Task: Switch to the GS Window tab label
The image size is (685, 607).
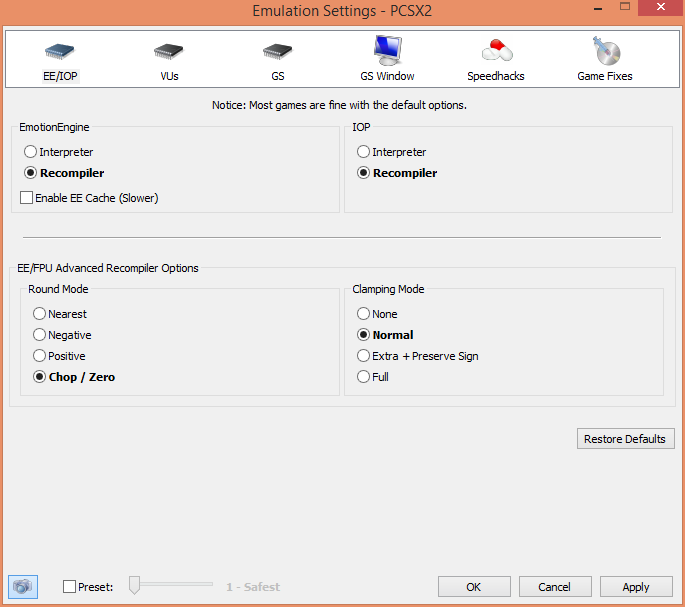Action: (387, 76)
